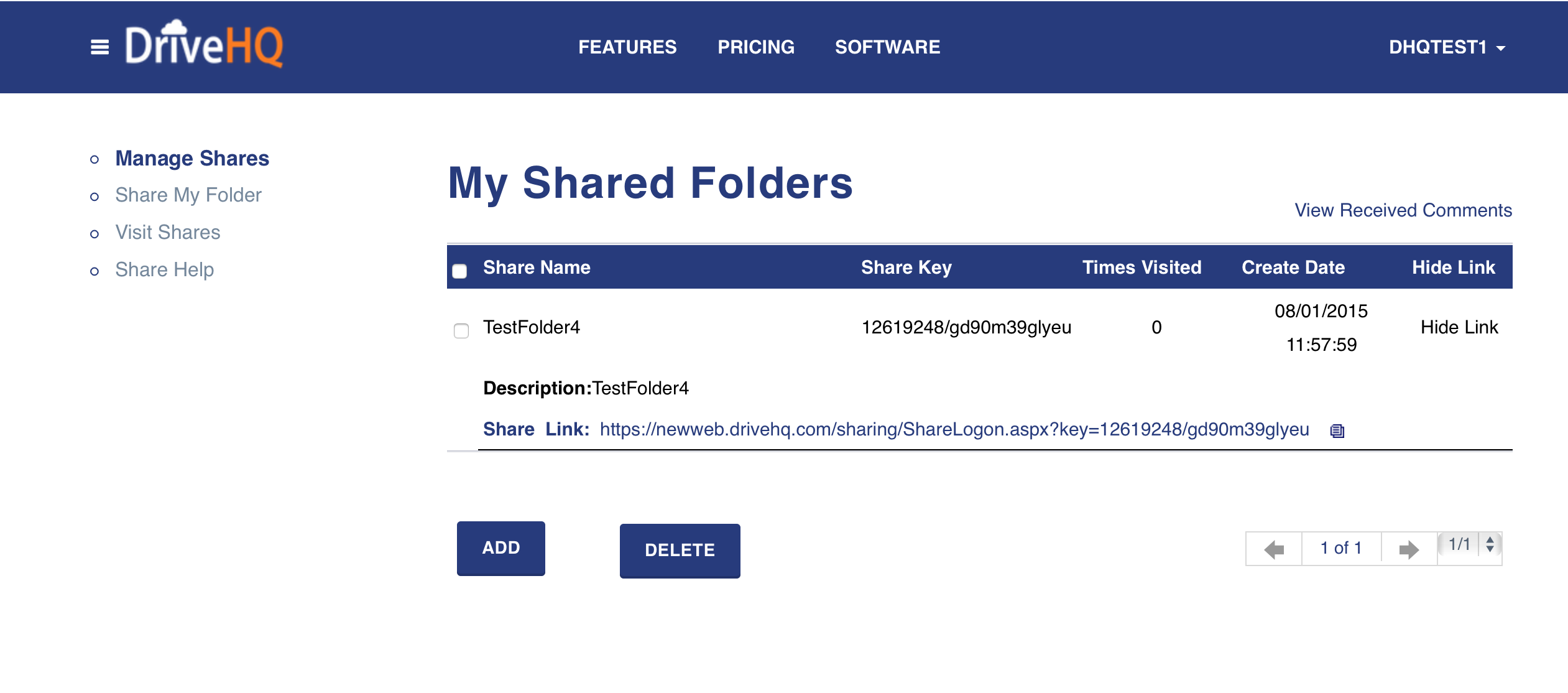This screenshot has width=1568, height=693.
Task: Go to next page arrow
Action: coord(1408,549)
